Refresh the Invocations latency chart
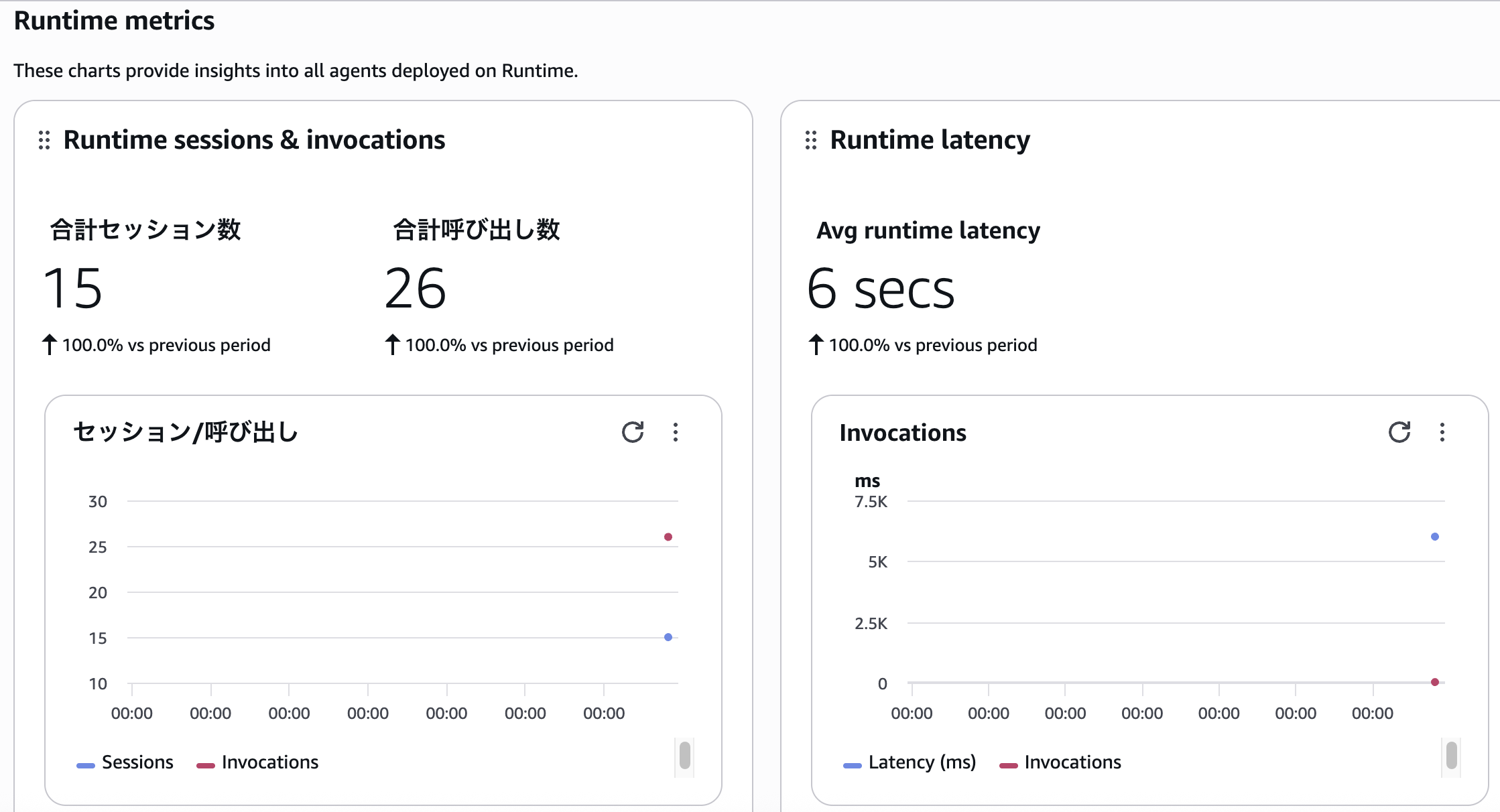The width and height of the screenshot is (1500, 812). tap(1399, 432)
